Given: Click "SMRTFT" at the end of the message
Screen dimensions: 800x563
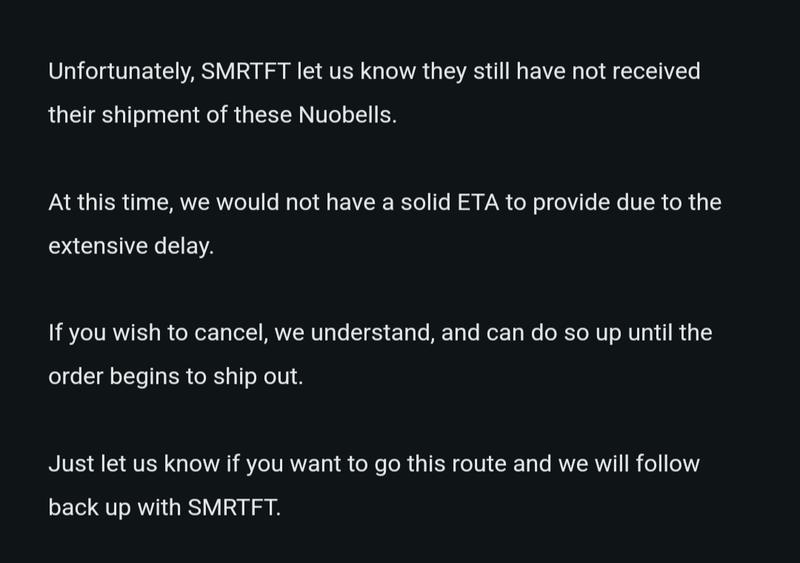Looking at the screenshot, I should (x=233, y=508).
